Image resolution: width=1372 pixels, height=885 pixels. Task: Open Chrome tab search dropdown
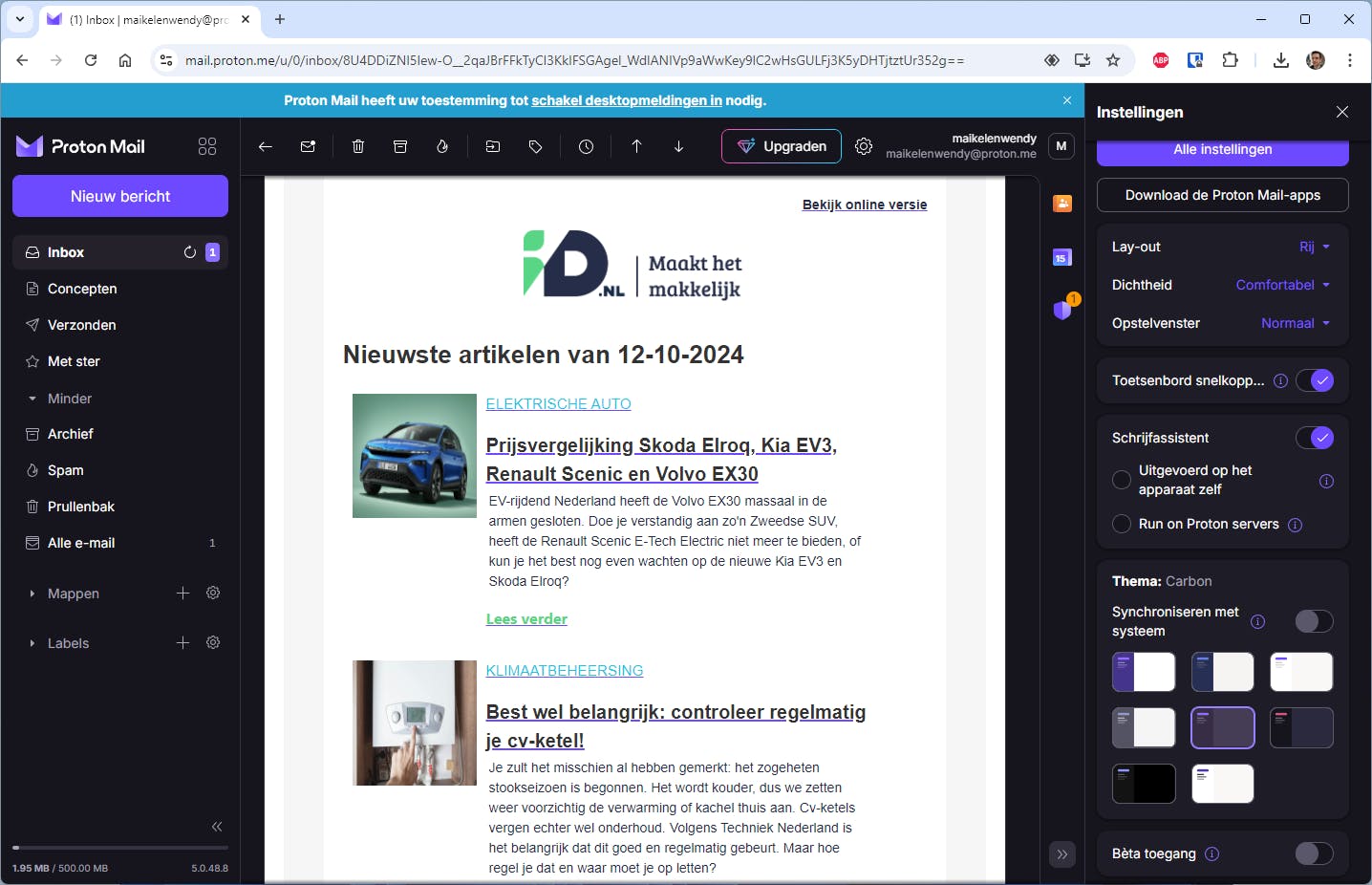[x=20, y=19]
